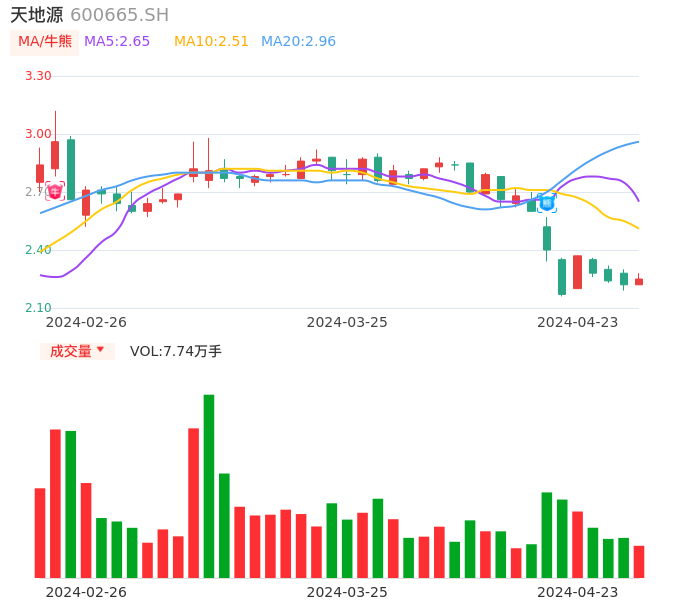Select the tallest green volume bar

pos(209,486)
